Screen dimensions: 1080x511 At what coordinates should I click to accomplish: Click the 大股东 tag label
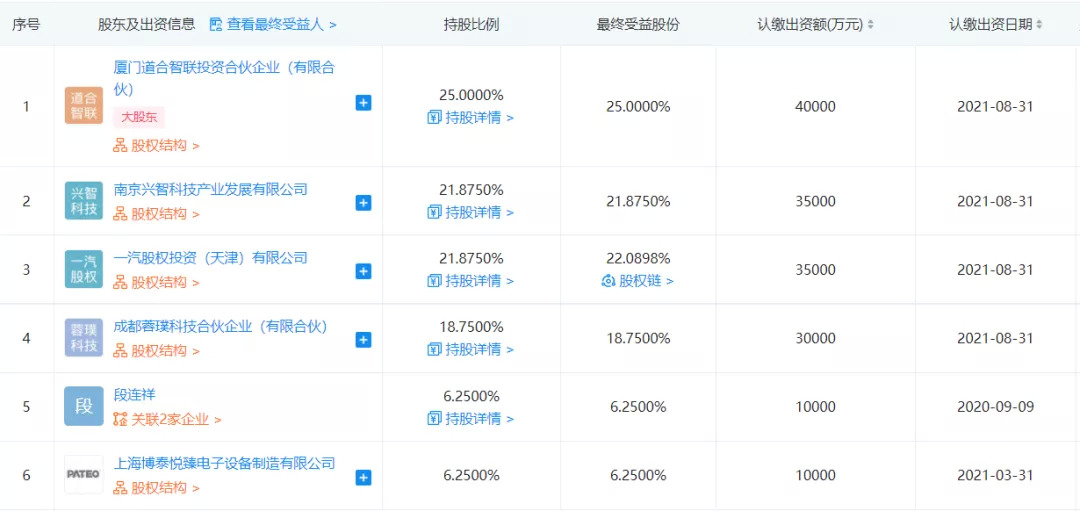(x=139, y=117)
